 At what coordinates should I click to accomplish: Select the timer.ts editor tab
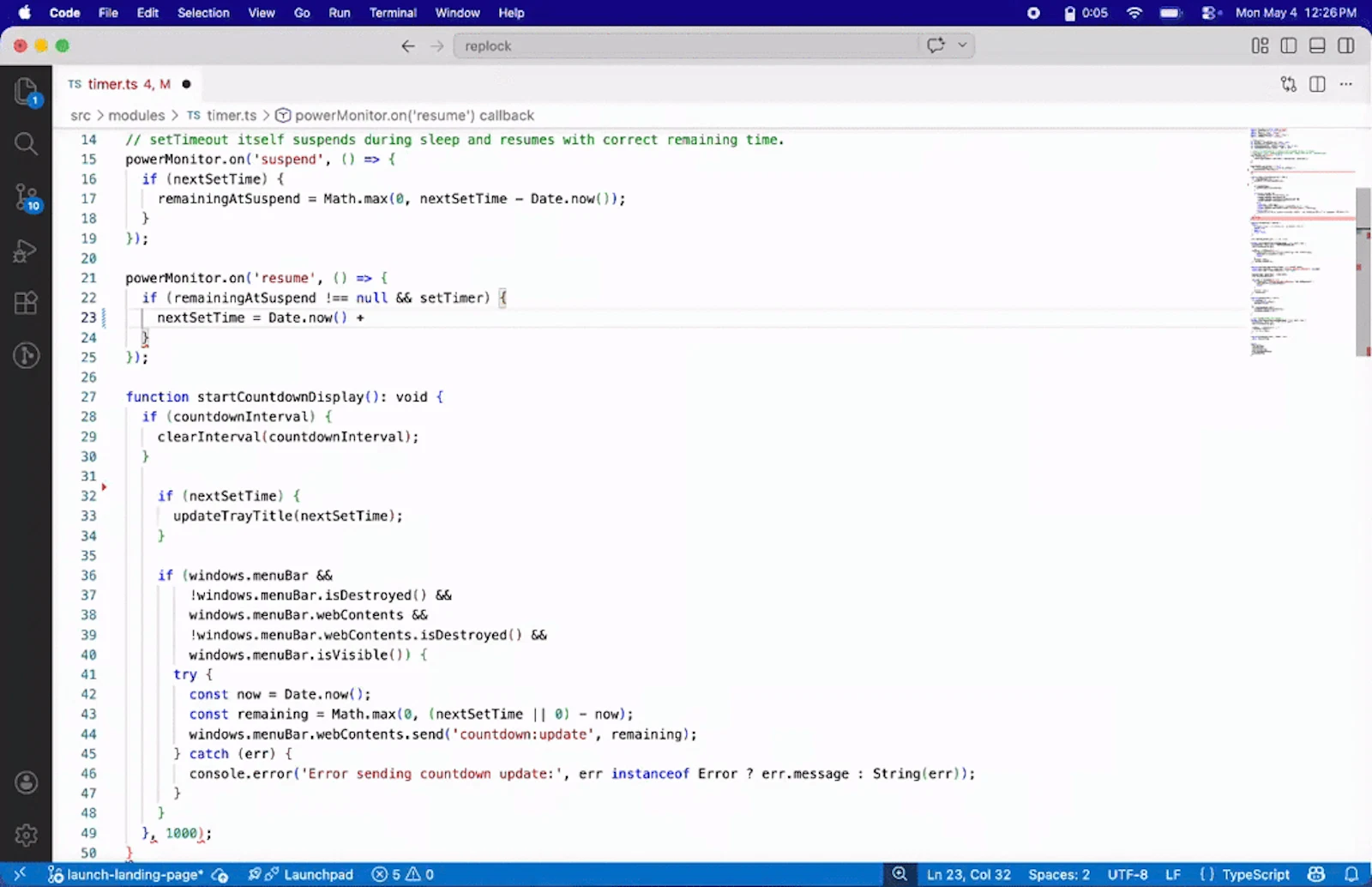click(129, 84)
